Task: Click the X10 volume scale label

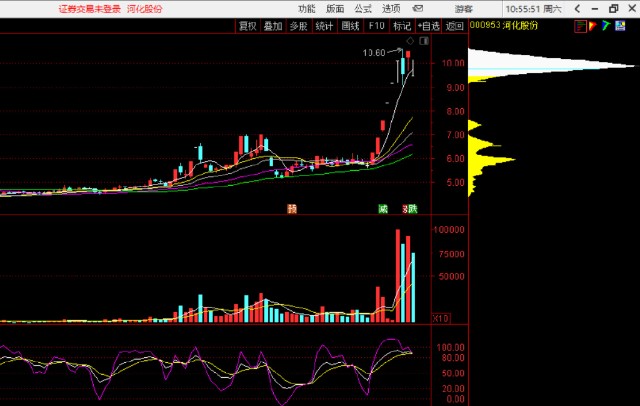Action: pyautogui.click(x=441, y=318)
